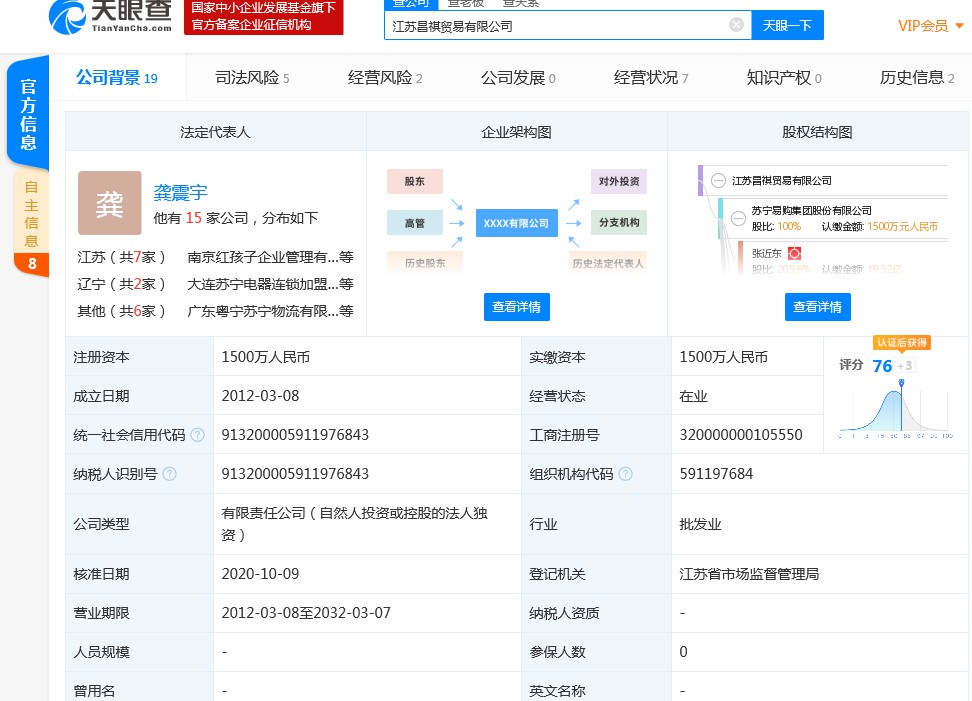Click the 分支机构 box in structure diagram
The image size is (972, 701).
pyautogui.click(x=619, y=223)
